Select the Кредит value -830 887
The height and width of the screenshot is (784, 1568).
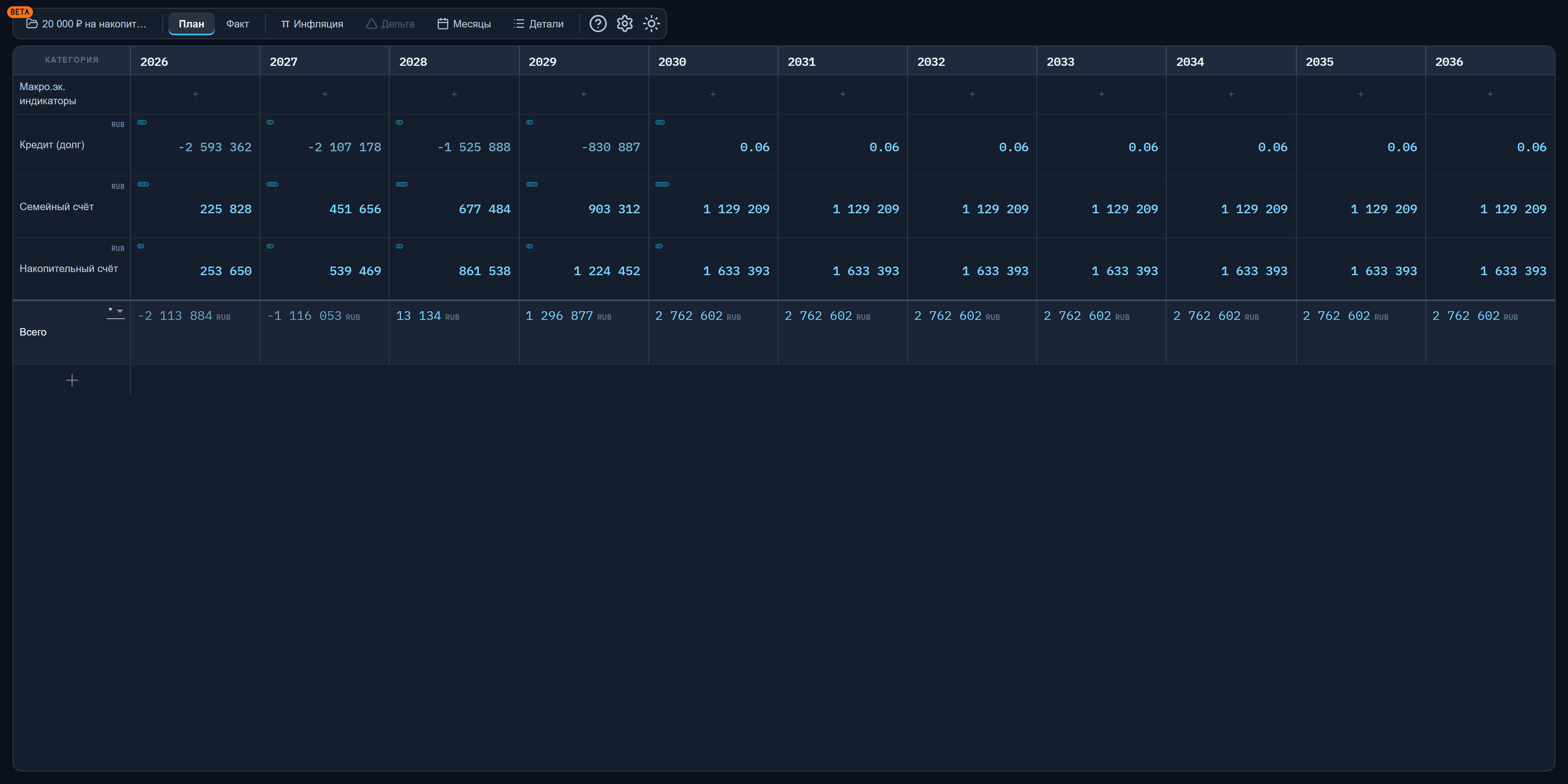610,147
